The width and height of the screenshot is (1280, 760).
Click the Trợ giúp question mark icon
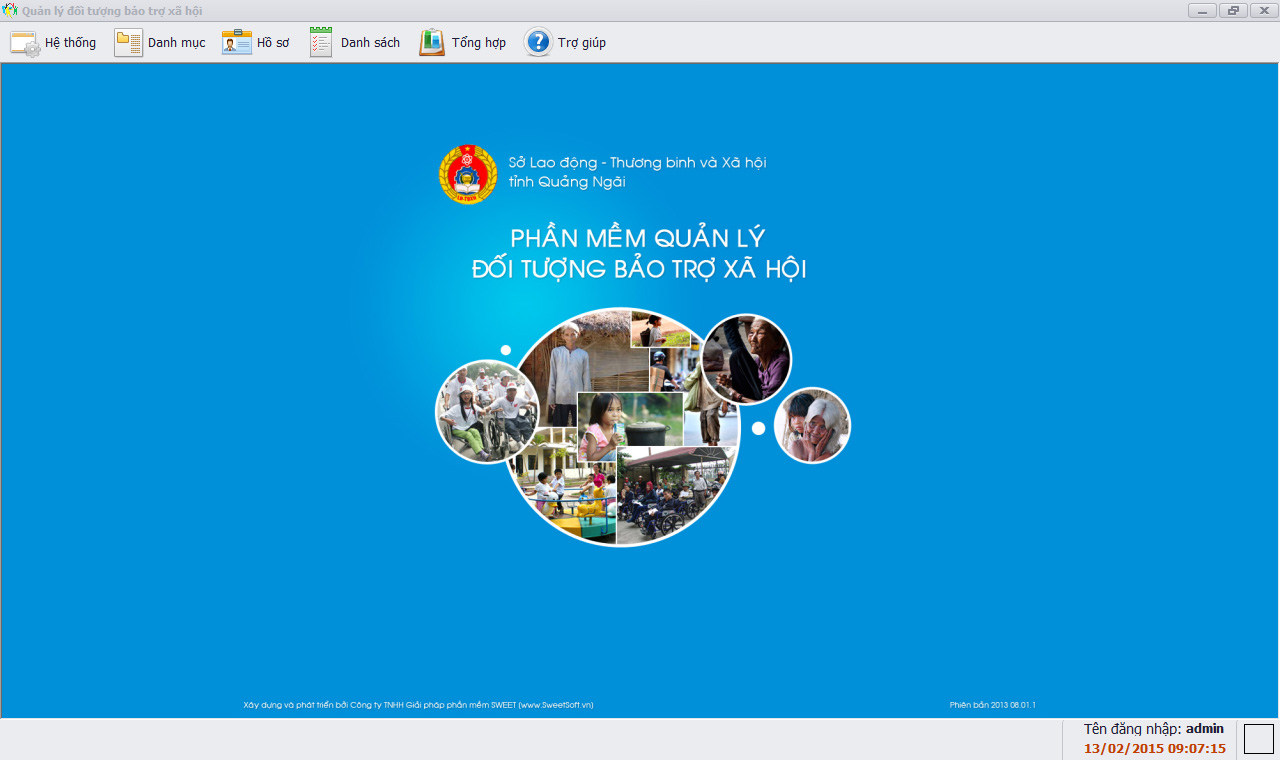tap(538, 42)
